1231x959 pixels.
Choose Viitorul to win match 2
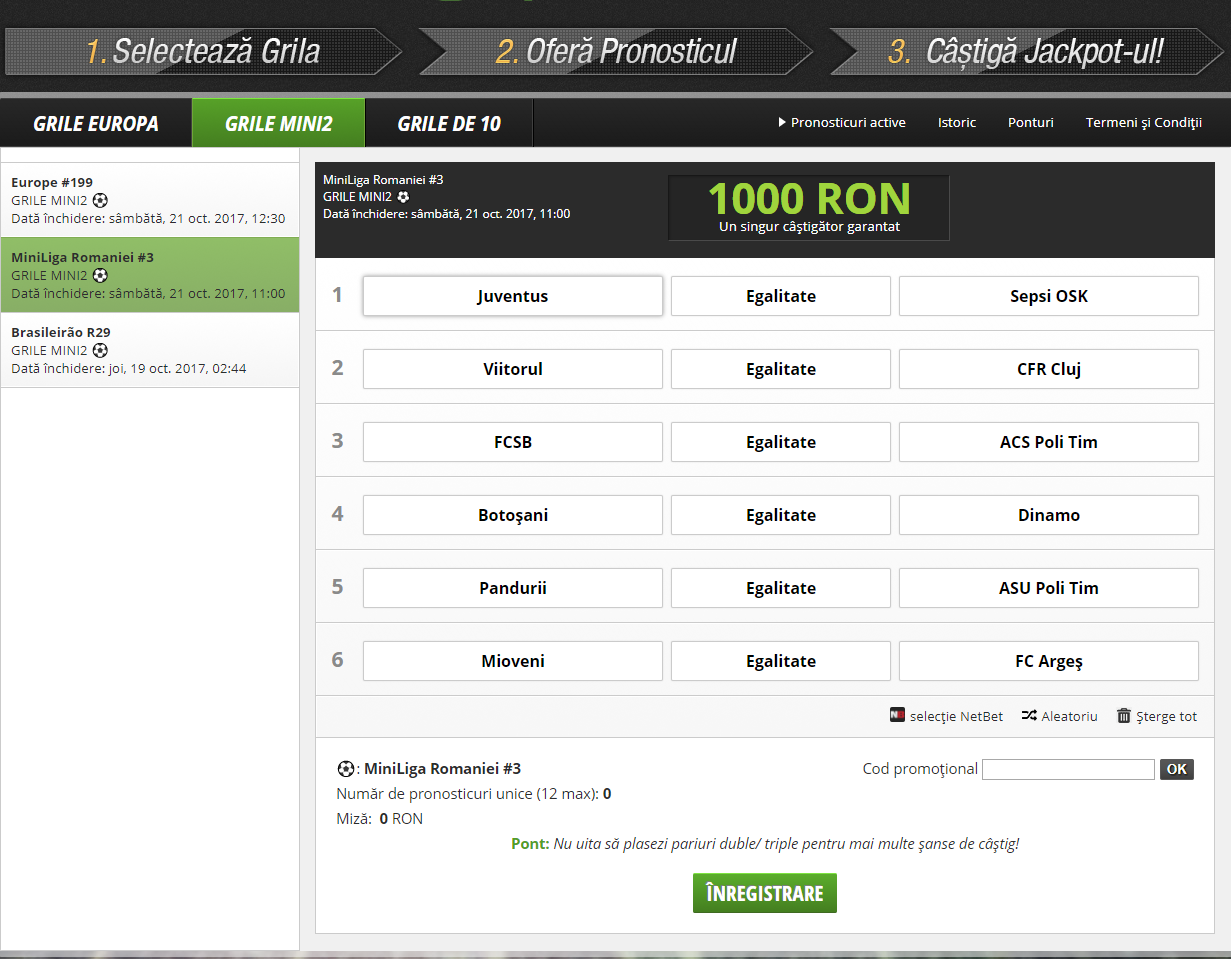coord(513,369)
